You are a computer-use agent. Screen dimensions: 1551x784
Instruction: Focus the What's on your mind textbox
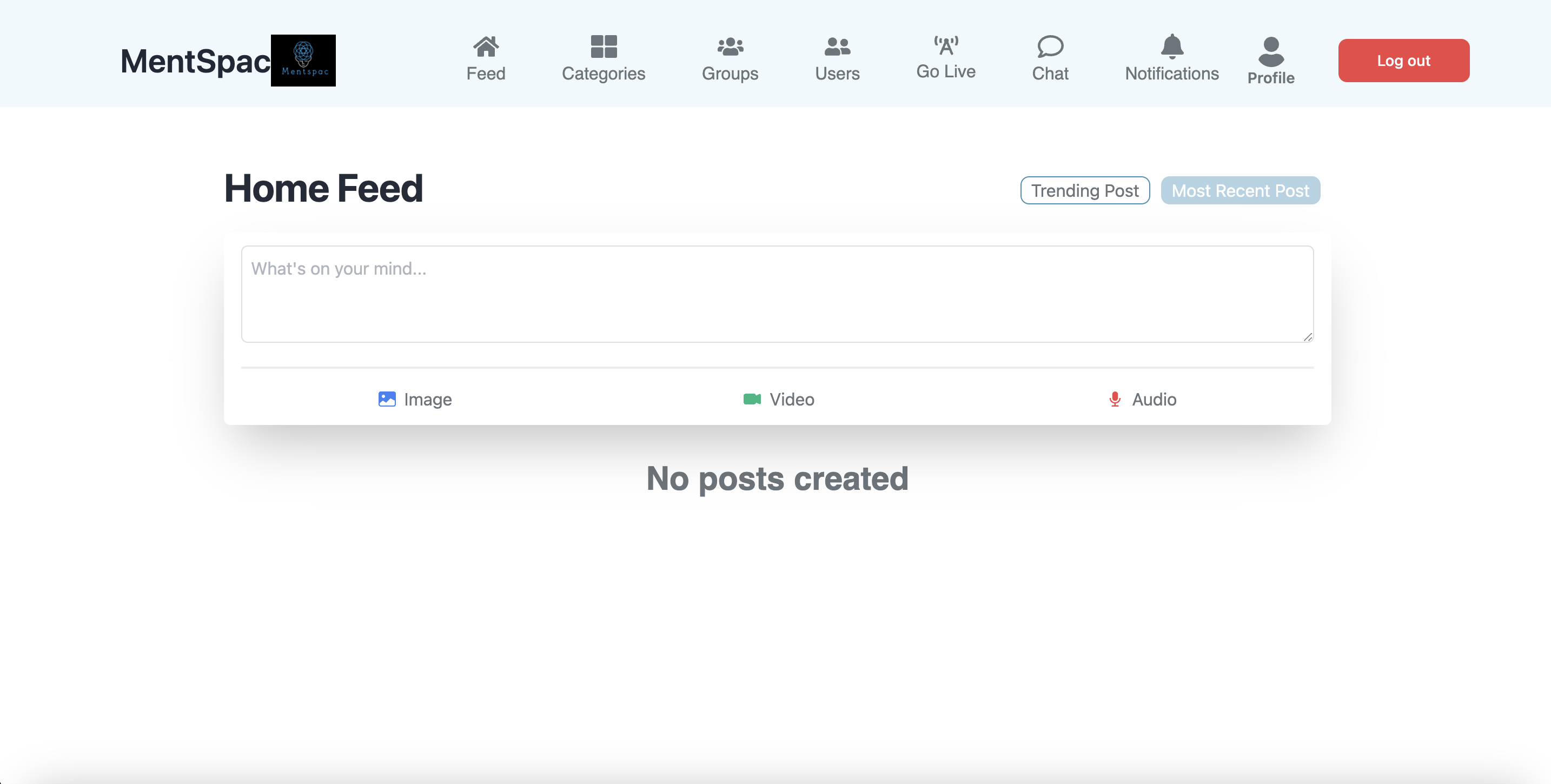[777, 294]
